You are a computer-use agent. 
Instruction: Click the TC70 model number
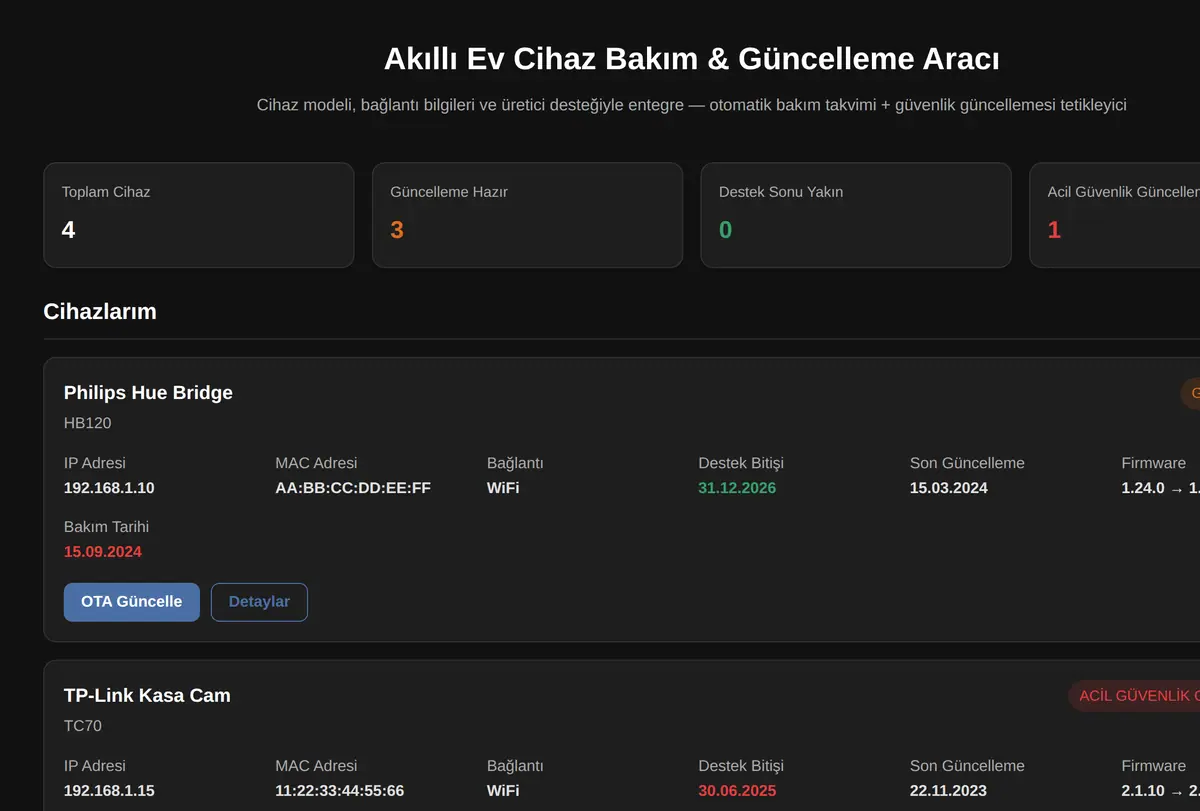[83, 726]
